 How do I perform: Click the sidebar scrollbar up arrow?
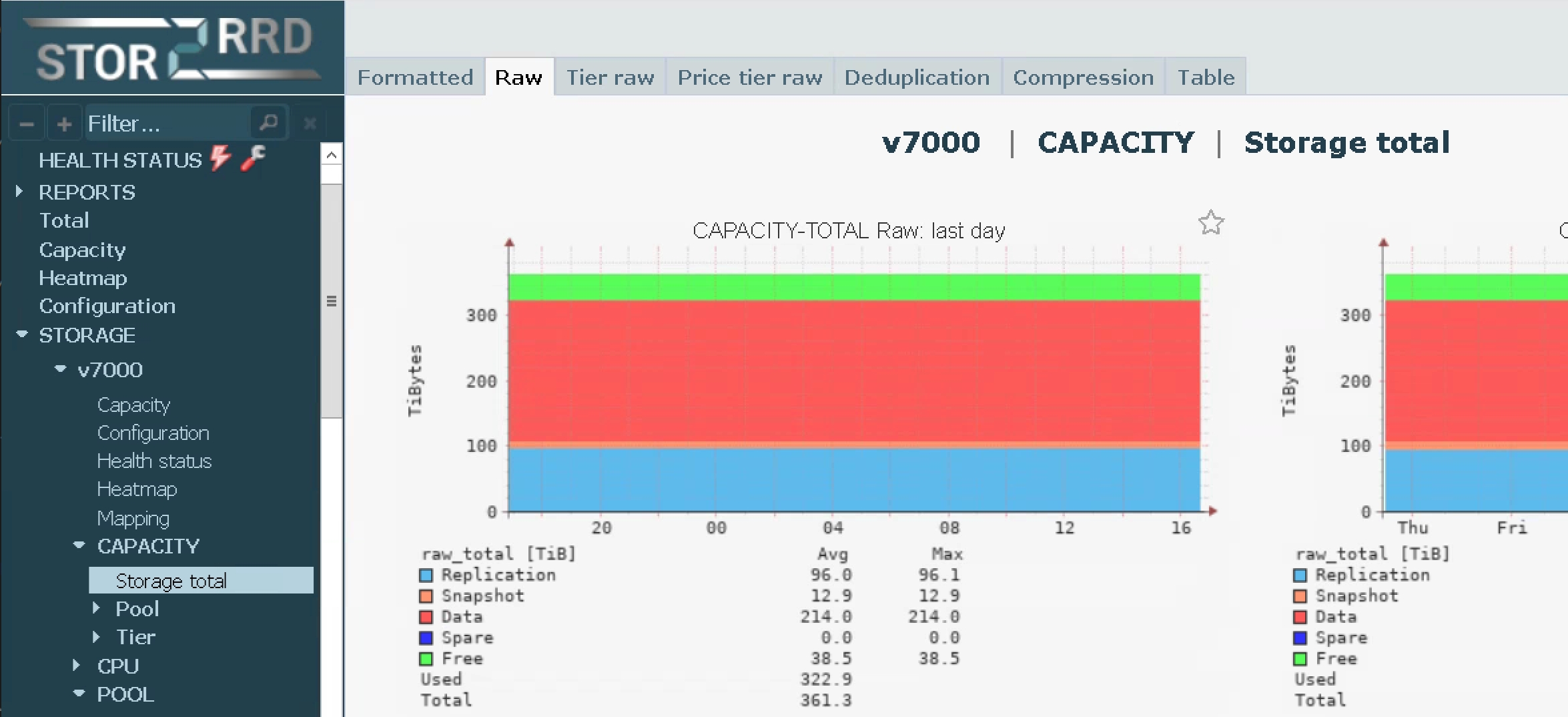[332, 156]
